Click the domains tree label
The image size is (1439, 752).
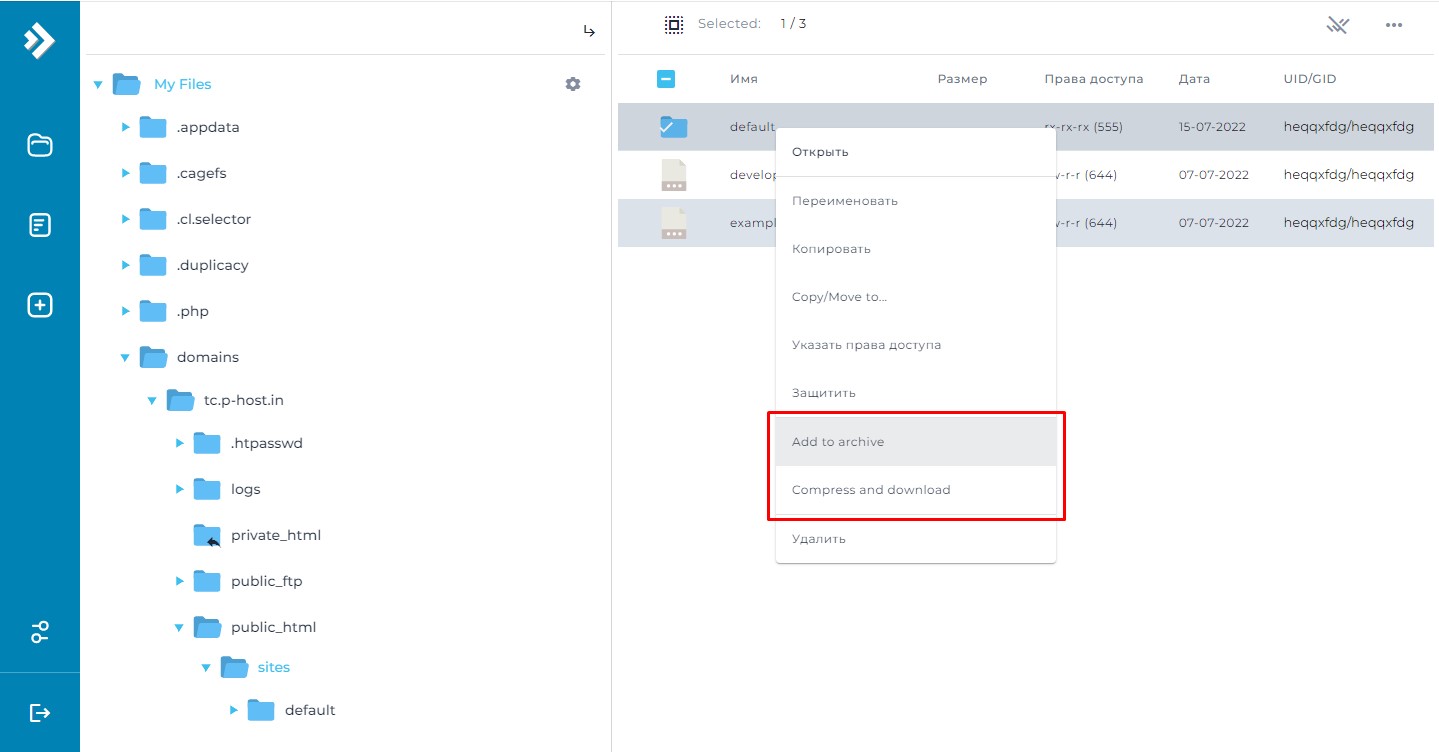pos(208,357)
